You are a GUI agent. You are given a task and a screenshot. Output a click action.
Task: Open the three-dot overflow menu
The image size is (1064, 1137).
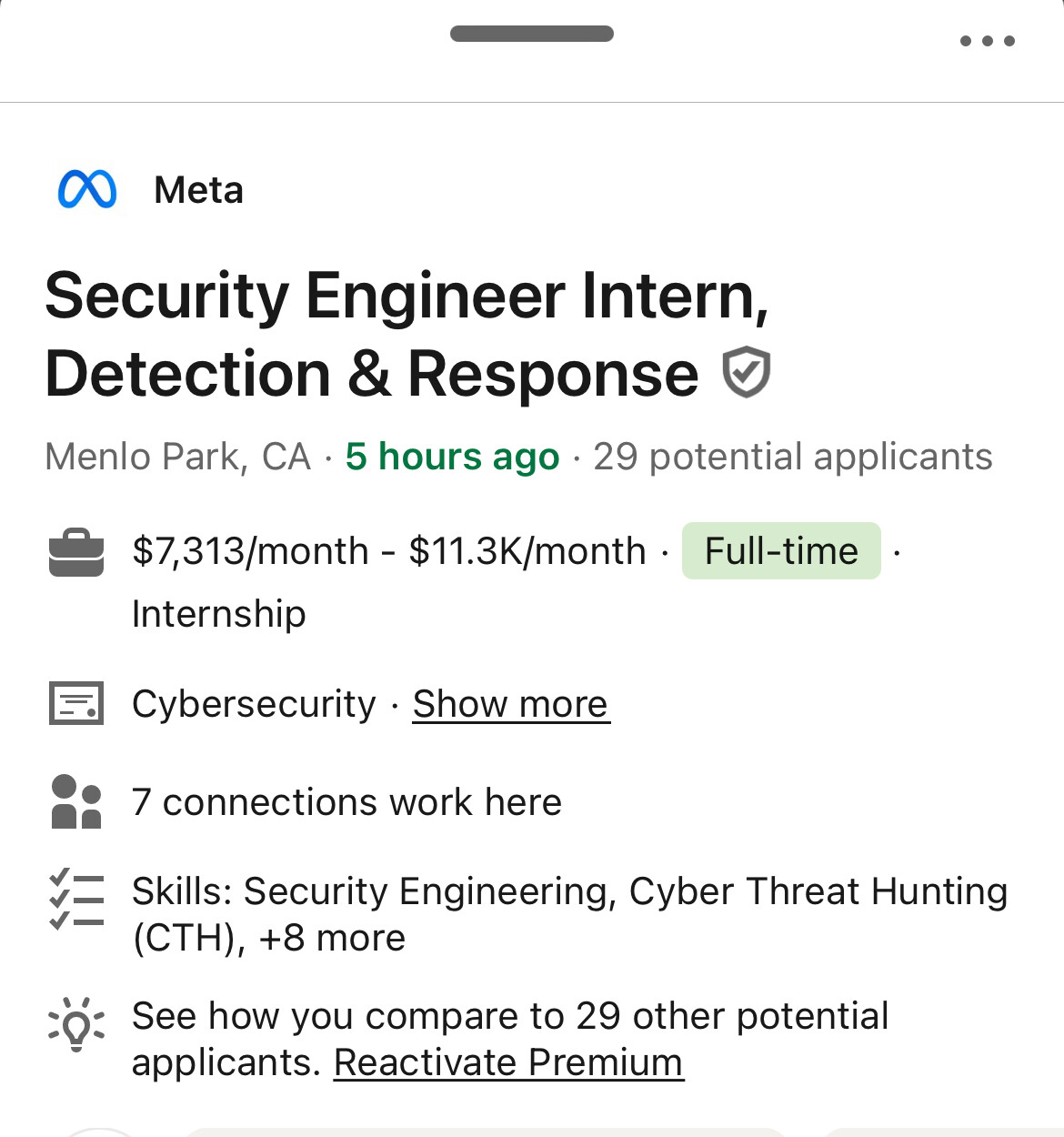[x=989, y=40]
